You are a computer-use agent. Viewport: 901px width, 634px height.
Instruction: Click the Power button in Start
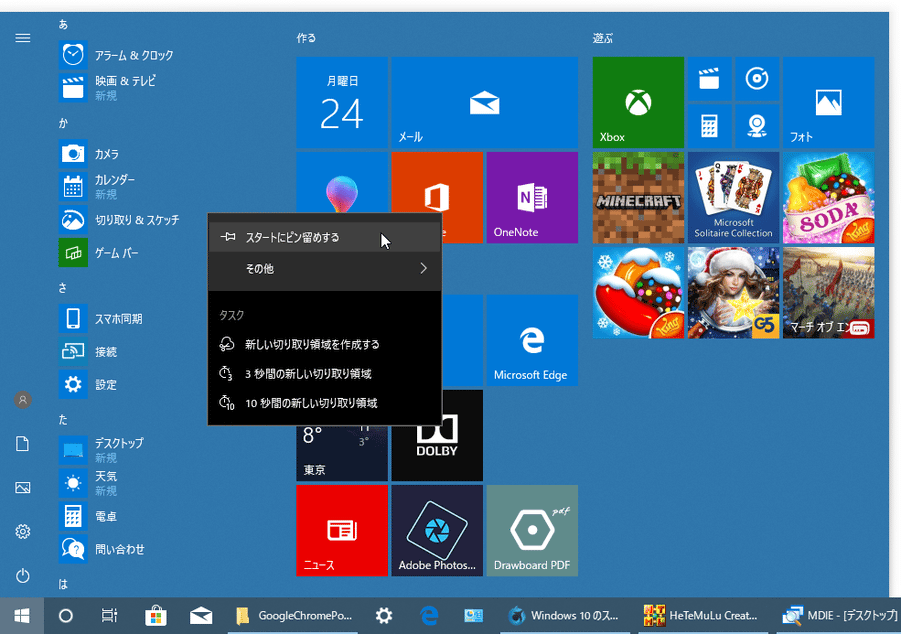point(23,575)
